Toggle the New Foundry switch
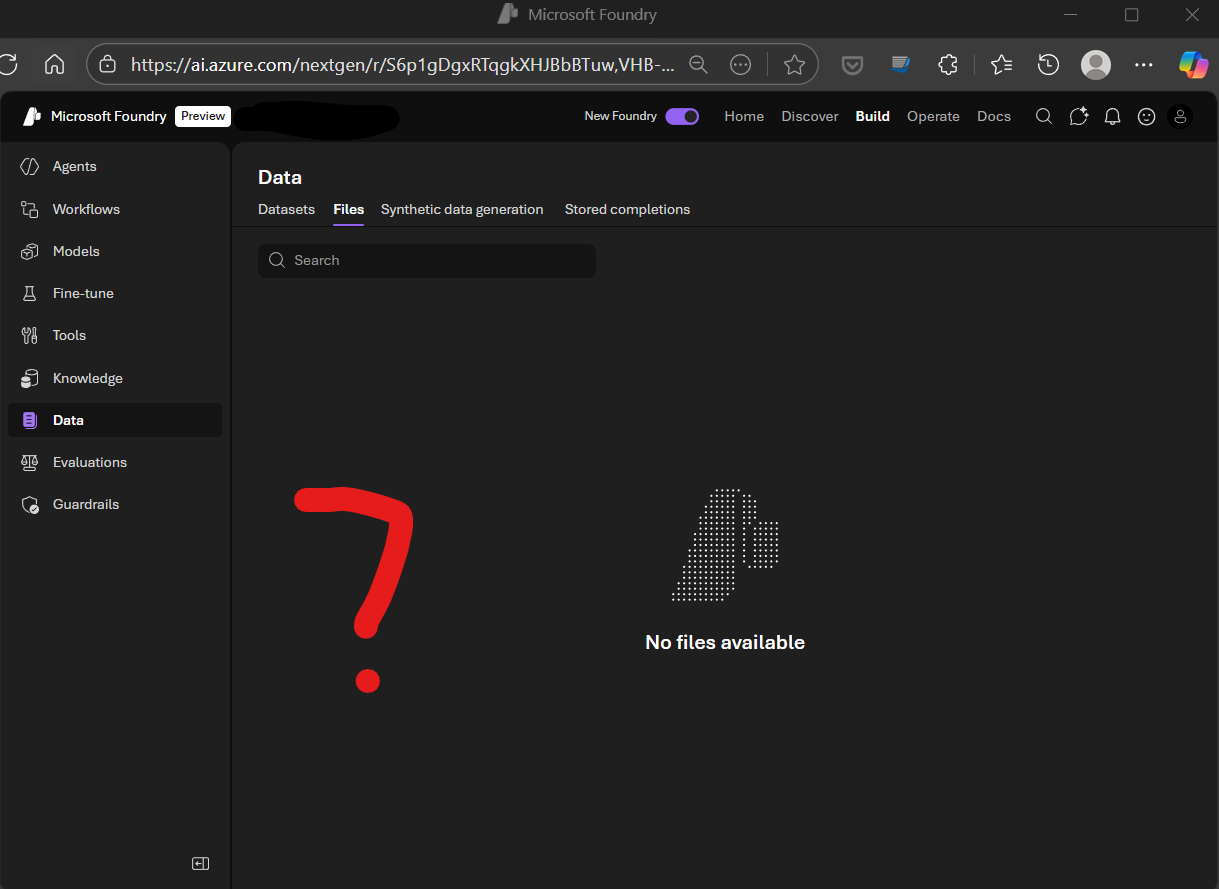 pyautogui.click(x=682, y=116)
